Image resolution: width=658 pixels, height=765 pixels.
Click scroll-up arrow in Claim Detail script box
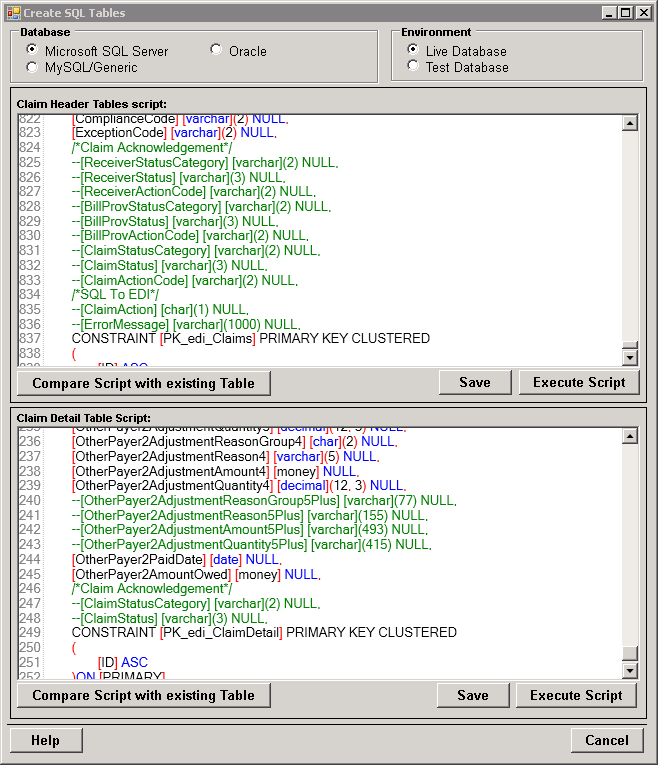pos(630,436)
